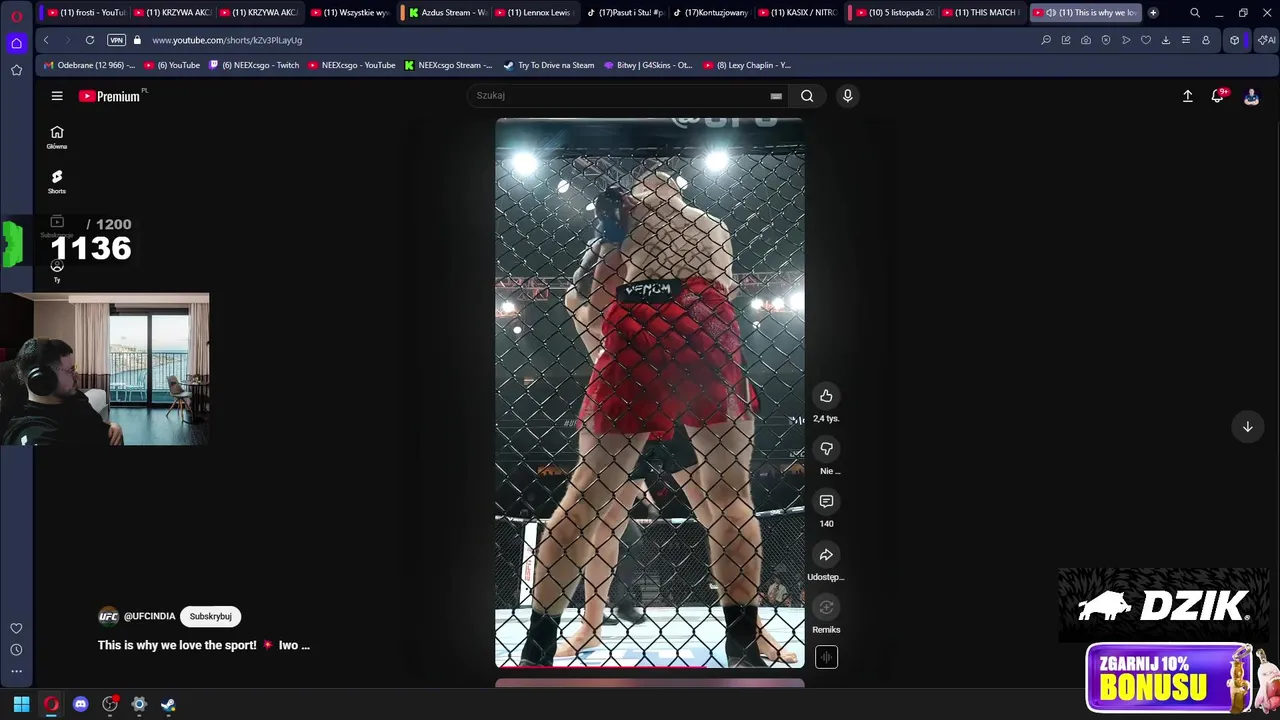This screenshot has height=720, width=1280.
Task: Switch to Azdus Stream tab
Action: point(446,13)
